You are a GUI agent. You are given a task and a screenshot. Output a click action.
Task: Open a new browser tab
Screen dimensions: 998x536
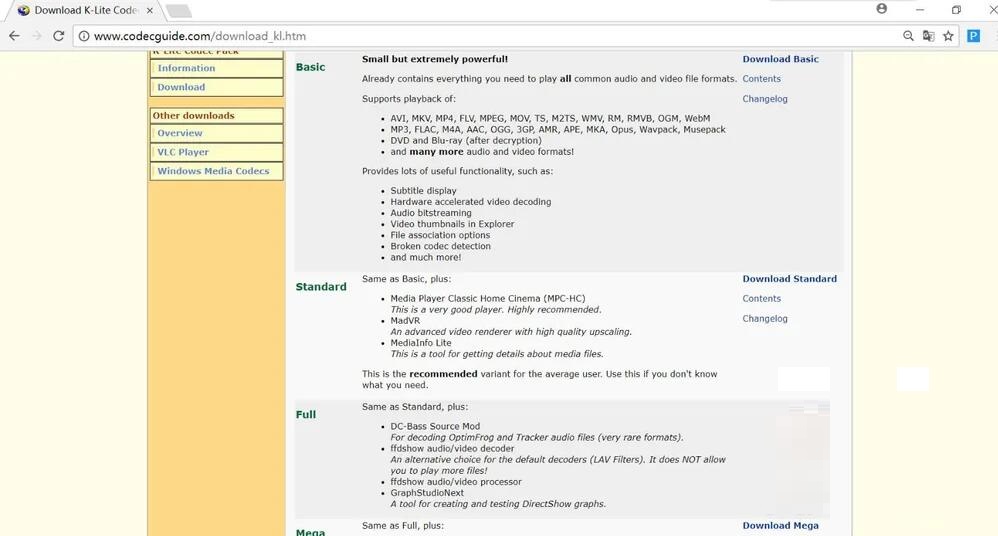[x=179, y=11]
